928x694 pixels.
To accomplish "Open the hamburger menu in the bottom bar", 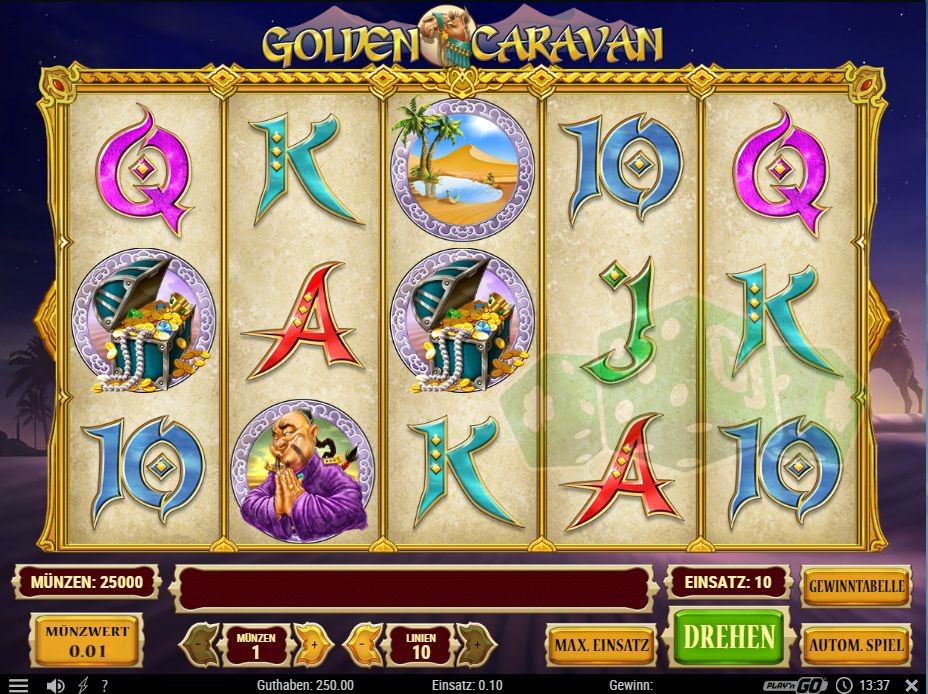I will pos(18,685).
